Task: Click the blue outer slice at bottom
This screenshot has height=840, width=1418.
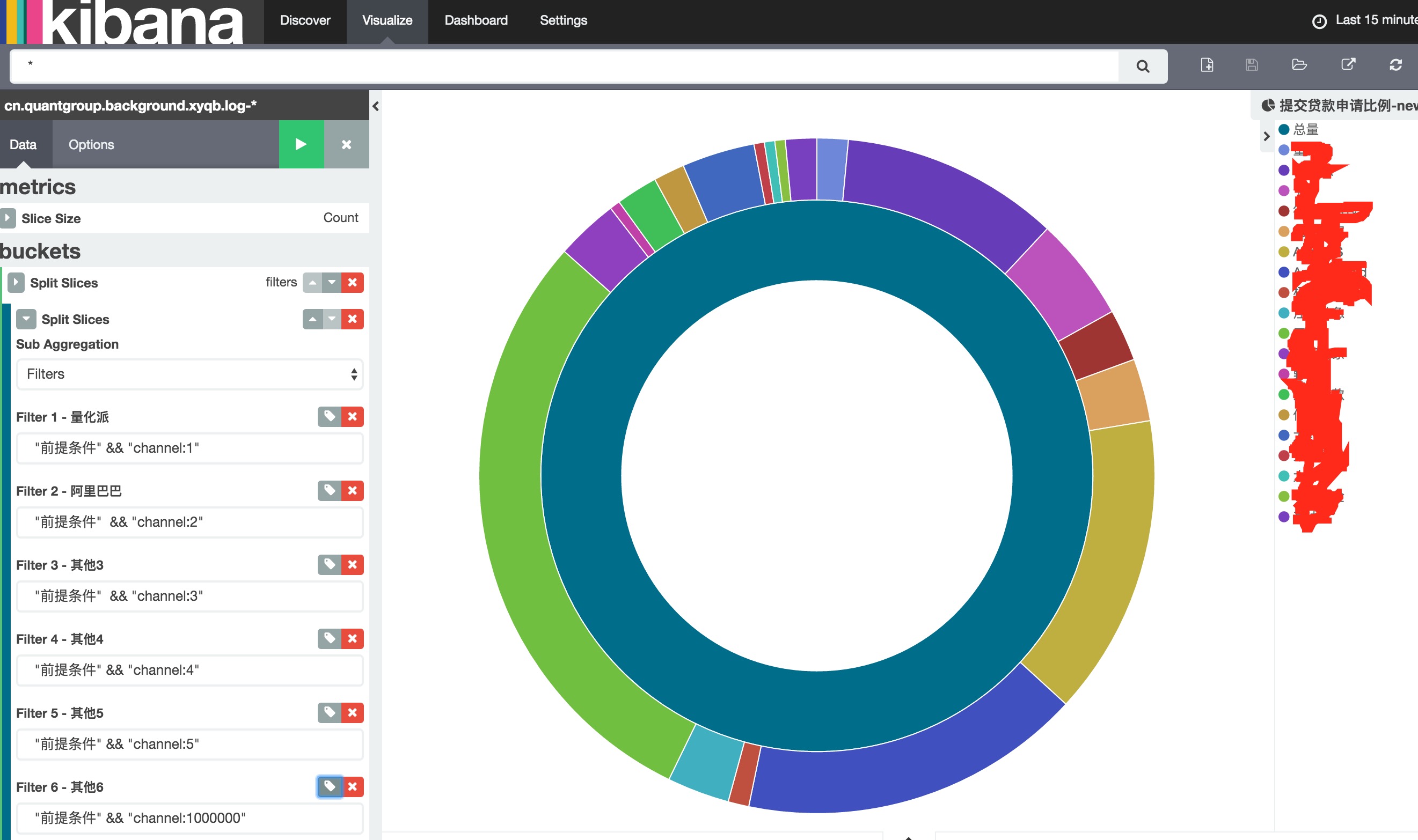Action: (912, 767)
